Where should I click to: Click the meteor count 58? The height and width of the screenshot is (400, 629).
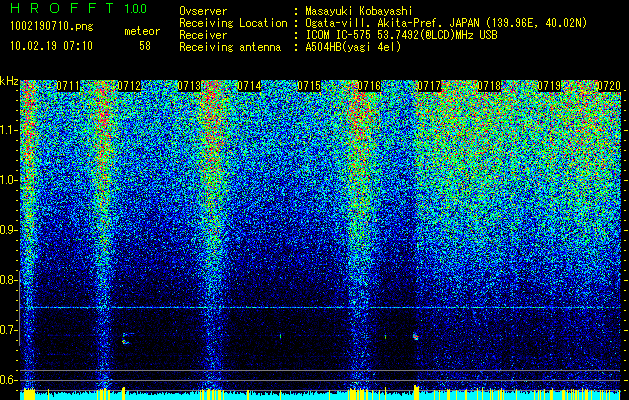tap(145, 46)
